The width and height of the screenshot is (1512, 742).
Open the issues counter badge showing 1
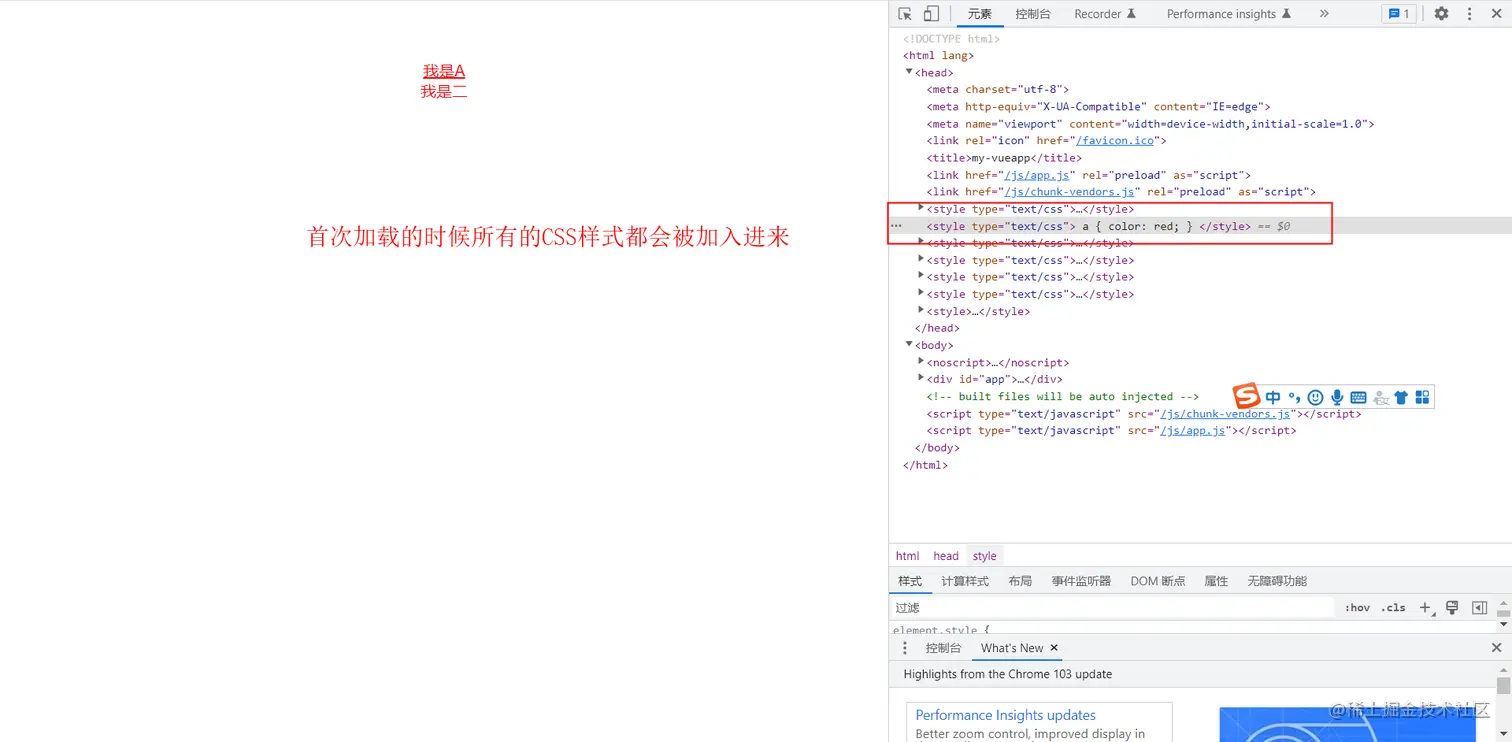[1399, 14]
